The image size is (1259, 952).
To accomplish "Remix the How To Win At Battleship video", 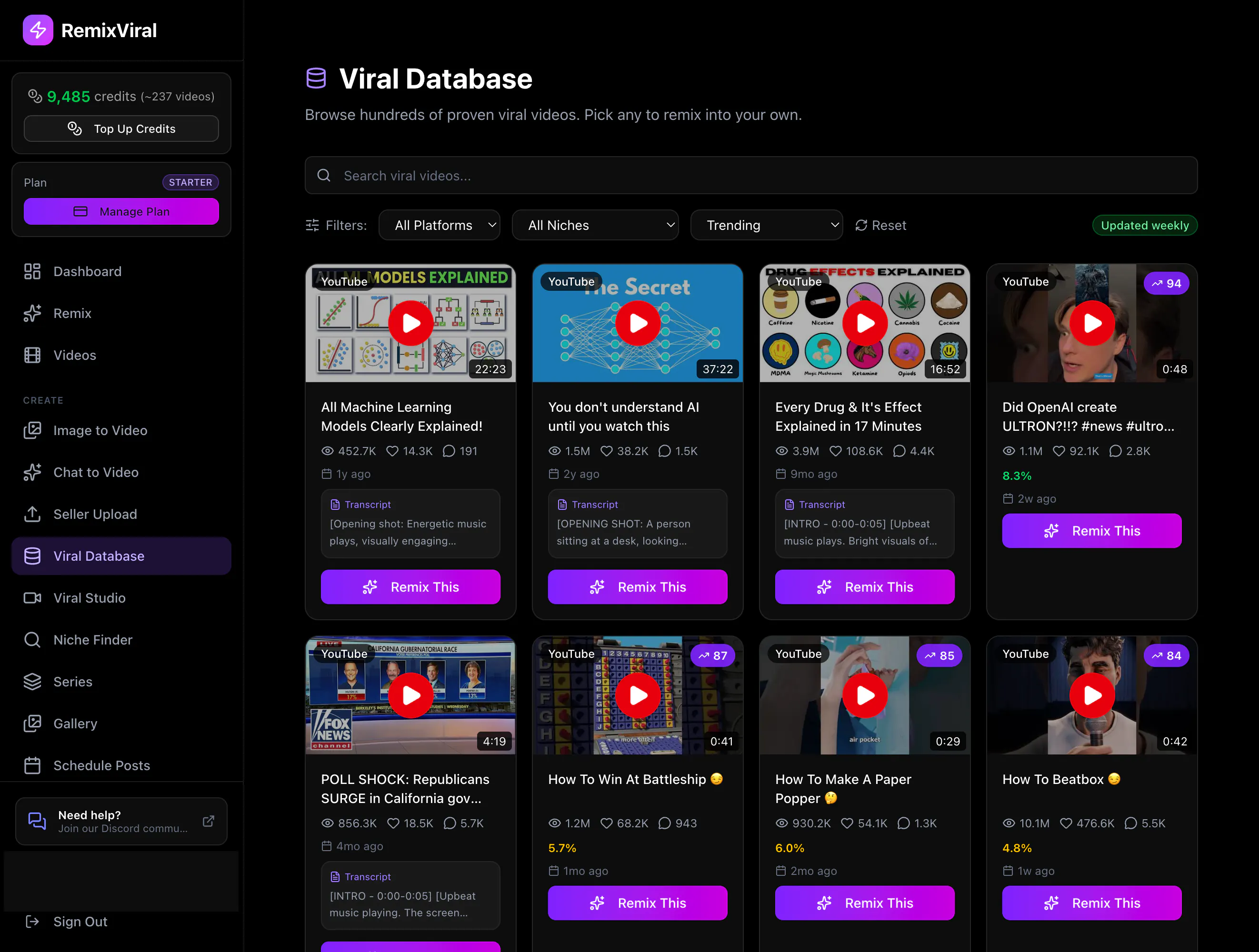I will pyautogui.click(x=638, y=903).
